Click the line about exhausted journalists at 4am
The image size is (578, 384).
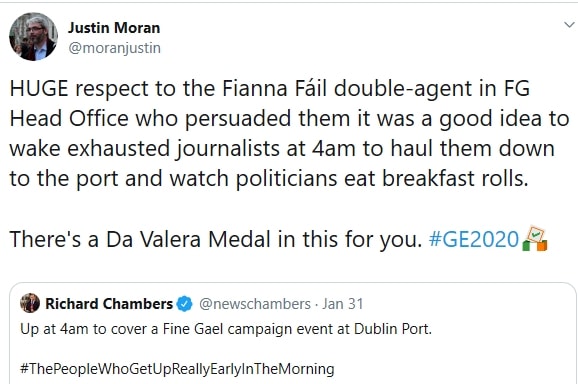[282, 149]
